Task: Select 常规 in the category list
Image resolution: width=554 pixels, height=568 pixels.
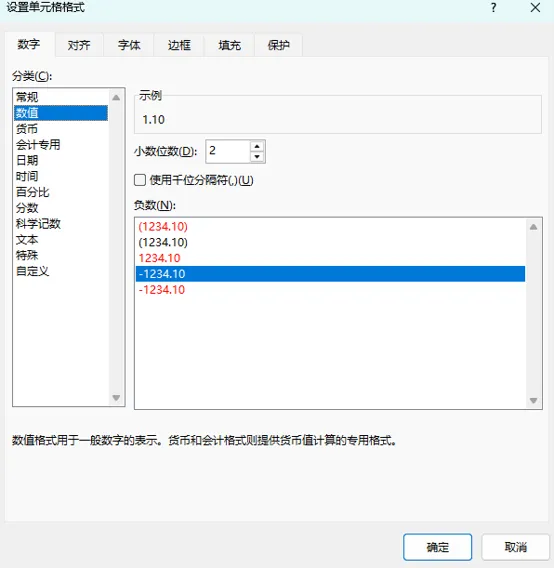Action: [61, 97]
